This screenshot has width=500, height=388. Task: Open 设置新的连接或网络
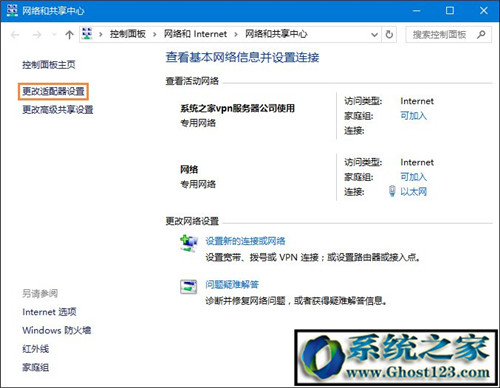[245, 241]
